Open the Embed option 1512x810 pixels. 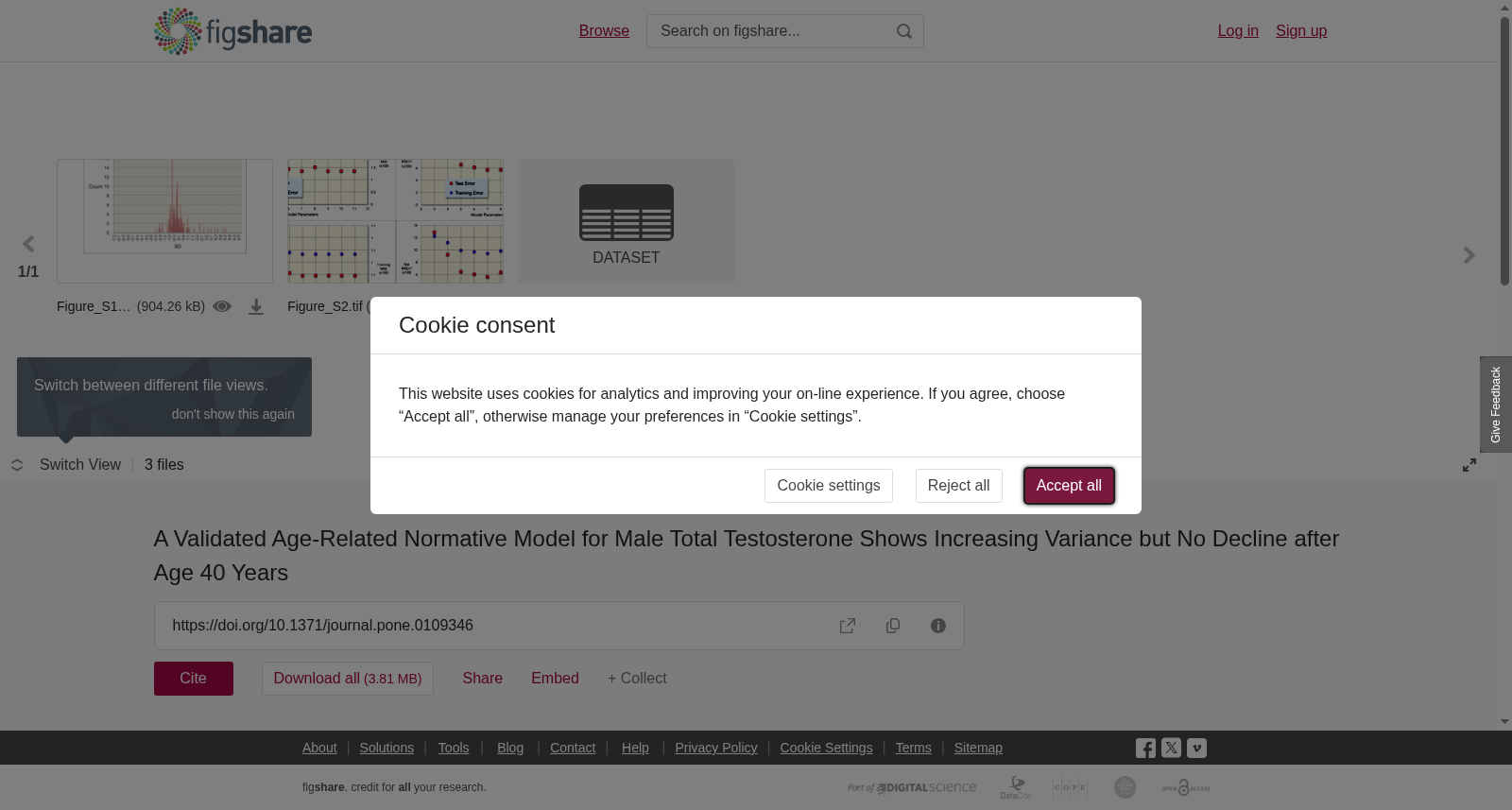555,679
